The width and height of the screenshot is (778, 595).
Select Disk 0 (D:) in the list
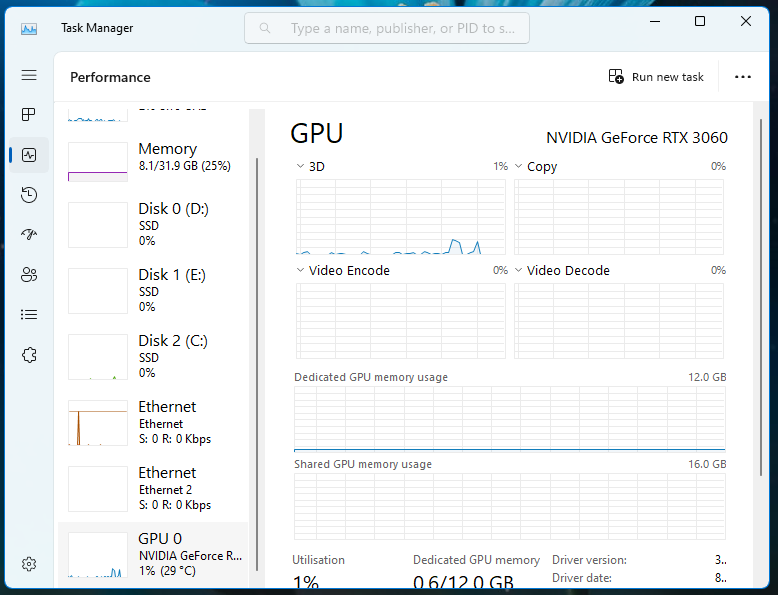(153, 225)
